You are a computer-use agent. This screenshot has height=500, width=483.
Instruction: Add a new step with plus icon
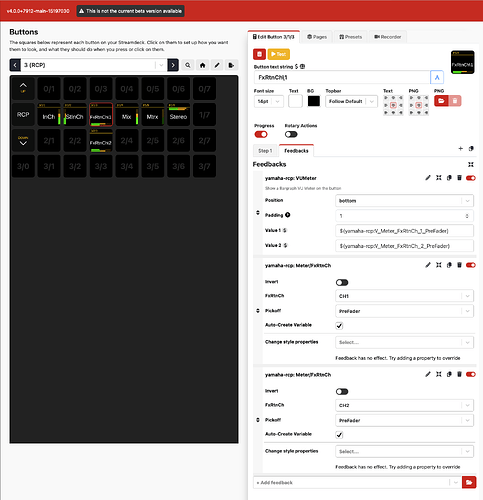pyautogui.click(x=460, y=149)
